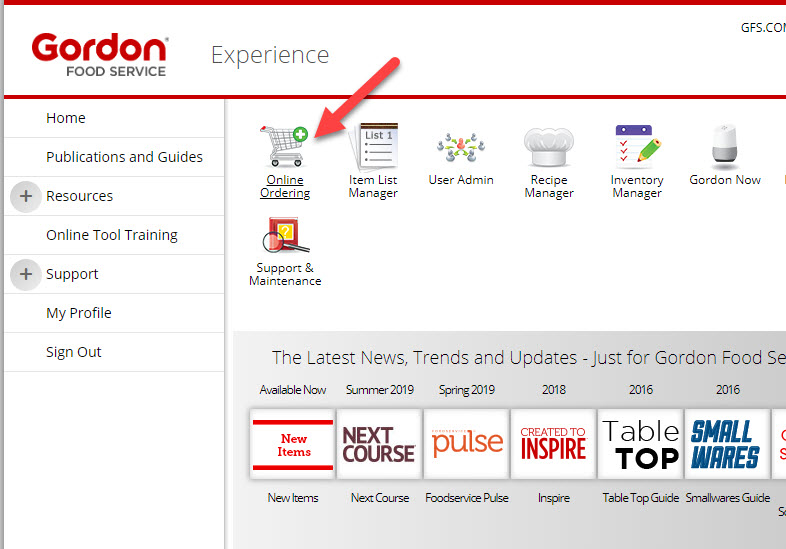
Task: Open Publications and Guides in the sidebar
Action: point(124,157)
